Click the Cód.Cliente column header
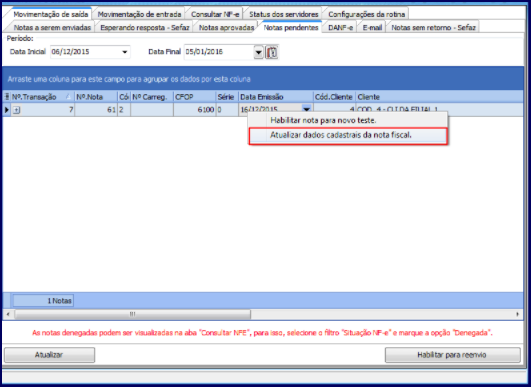The width and height of the screenshot is (531, 387). pyautogui.click(x=334, y=97)
